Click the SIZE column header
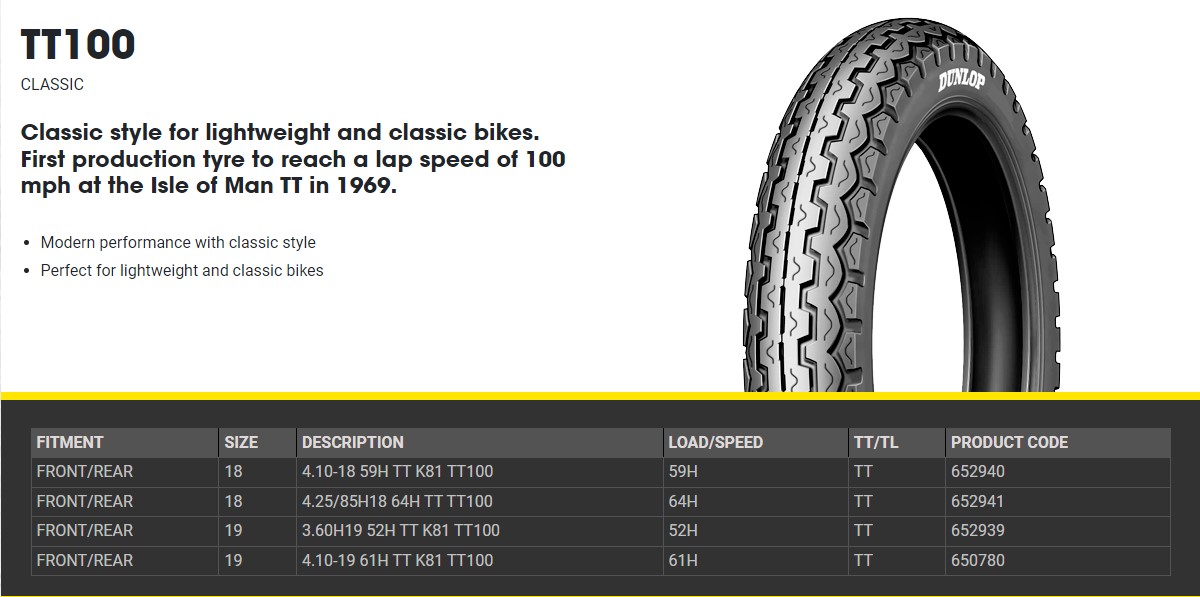Screen dimensions: 1200x597 pos(241,442)
